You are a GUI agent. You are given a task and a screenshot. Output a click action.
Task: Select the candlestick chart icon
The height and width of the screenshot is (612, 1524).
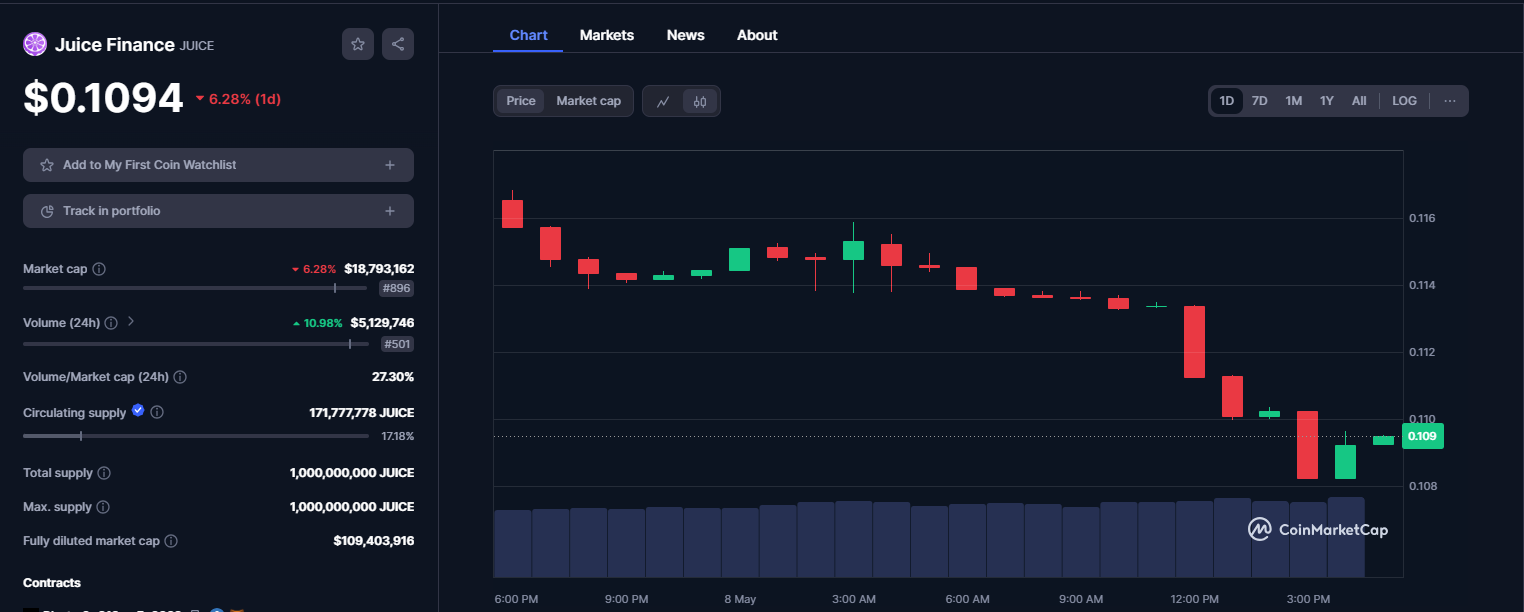coord(699,101)
